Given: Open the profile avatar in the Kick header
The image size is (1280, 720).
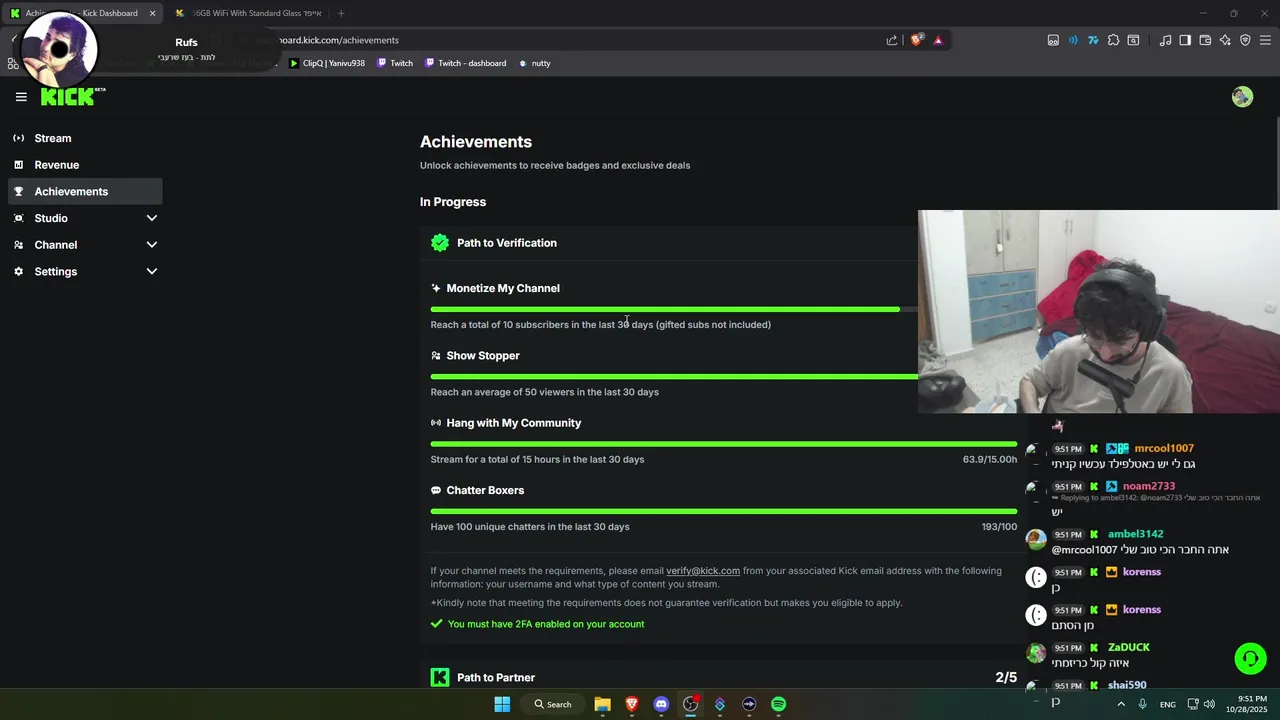Looking at the screenshot, I should click(1242, 97).
